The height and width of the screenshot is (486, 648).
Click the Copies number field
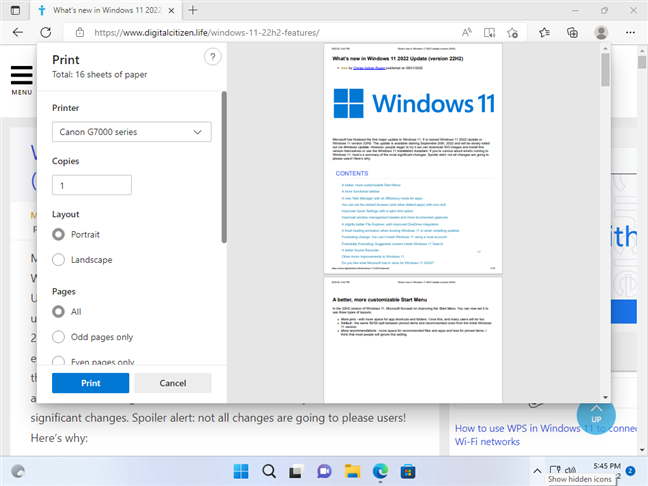[92, 185]
